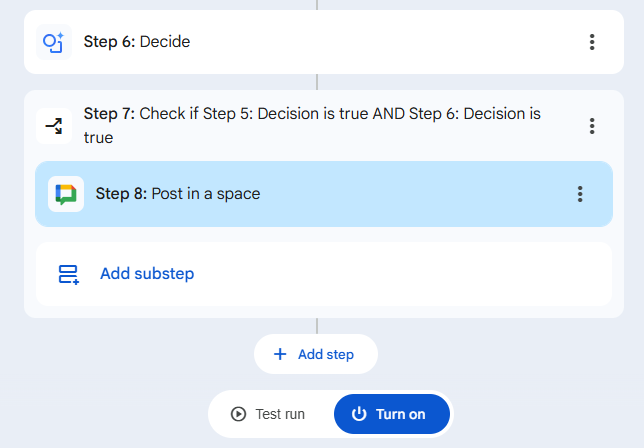Click the Add substep icon

(x=68, y=274)
